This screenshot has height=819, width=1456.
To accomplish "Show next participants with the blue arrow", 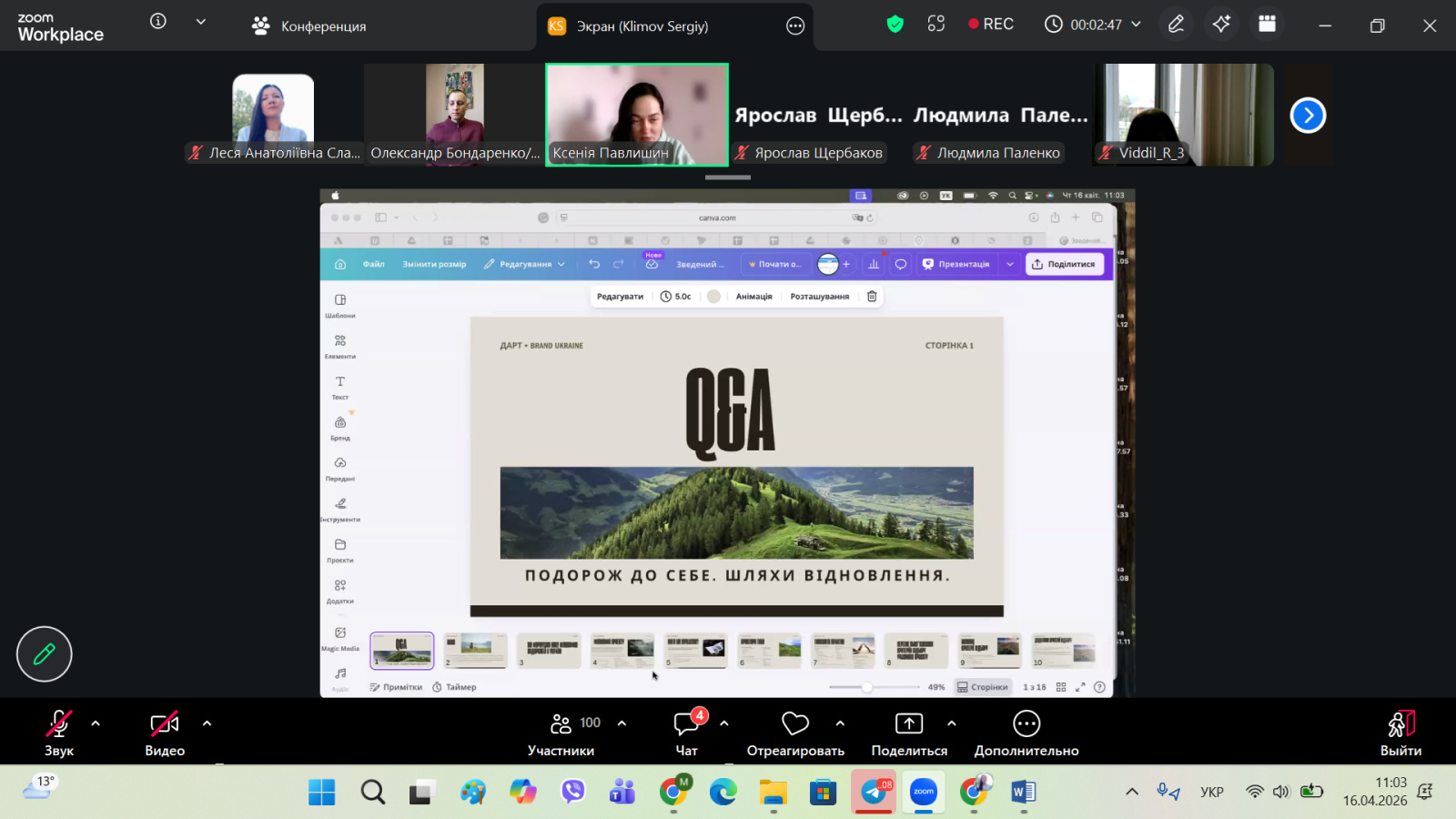I will click(x=1308, y=116).
